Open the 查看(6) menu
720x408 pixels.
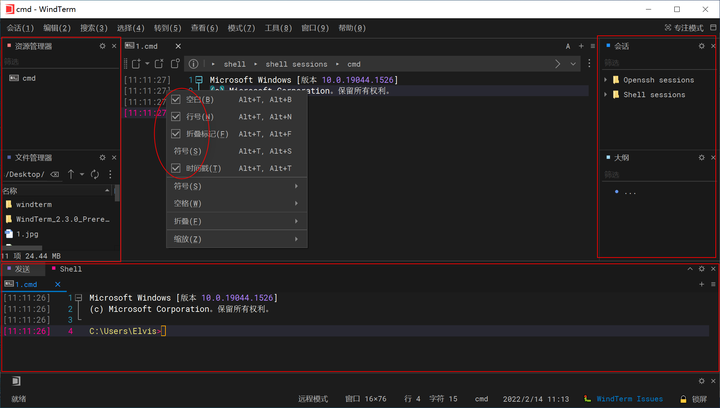click(204, 28)
